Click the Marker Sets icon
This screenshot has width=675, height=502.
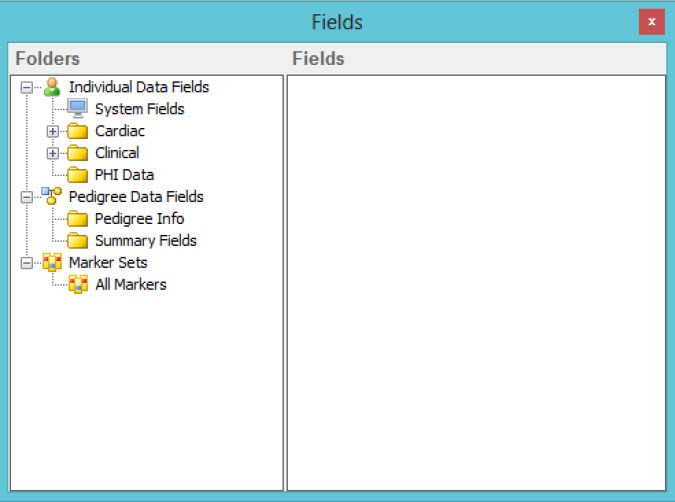[x=52, y=262]
